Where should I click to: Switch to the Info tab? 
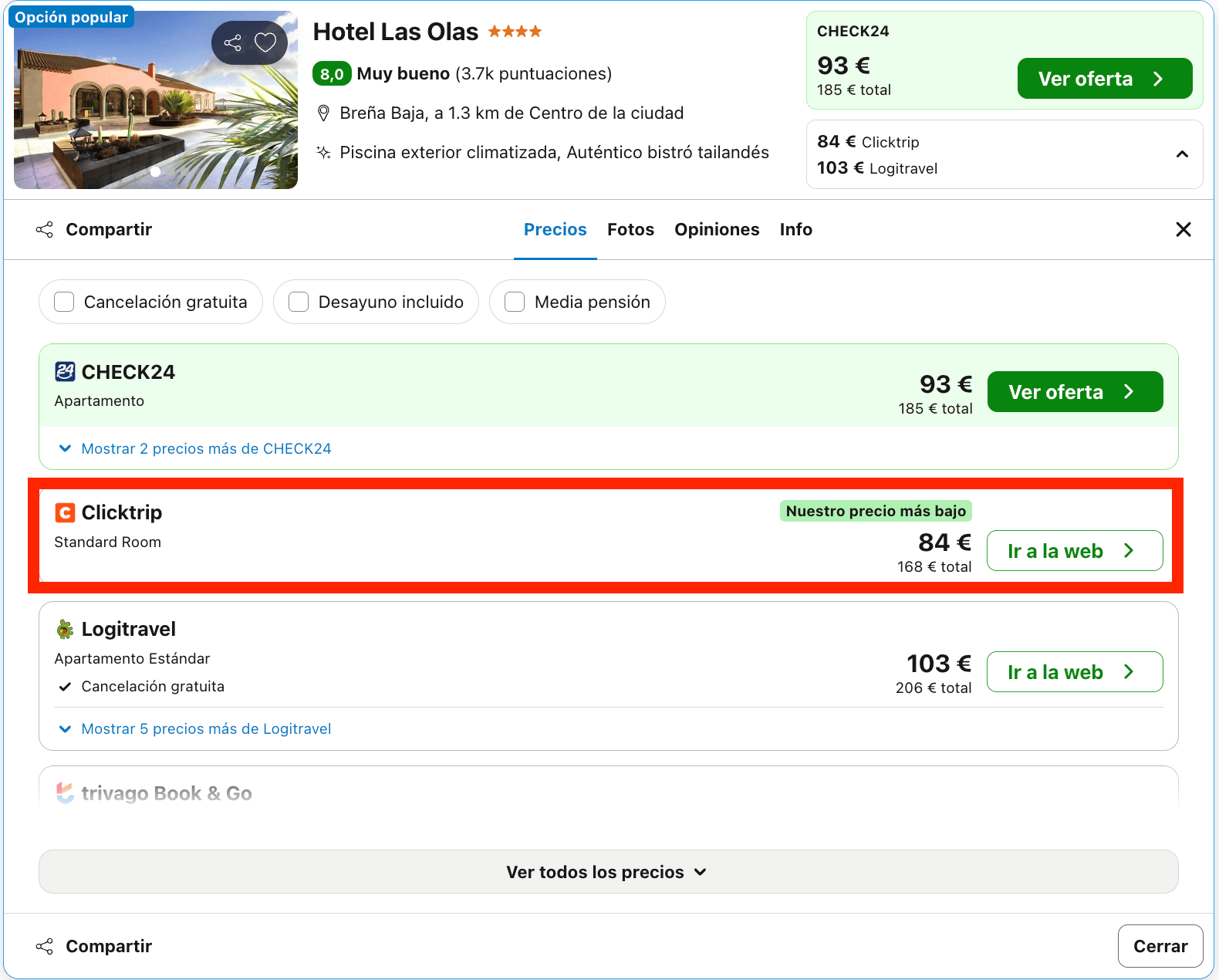click(x=795, y=229)
